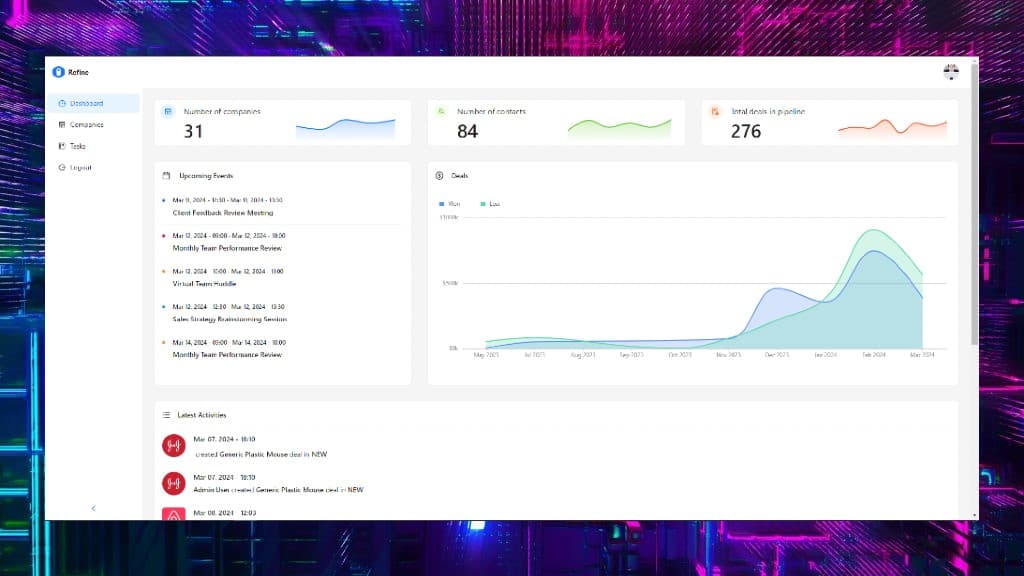This screenshot has width=1024, height=576.
Task: Open Client Feedback Review Meeting event
Action: tap(223, 213)
